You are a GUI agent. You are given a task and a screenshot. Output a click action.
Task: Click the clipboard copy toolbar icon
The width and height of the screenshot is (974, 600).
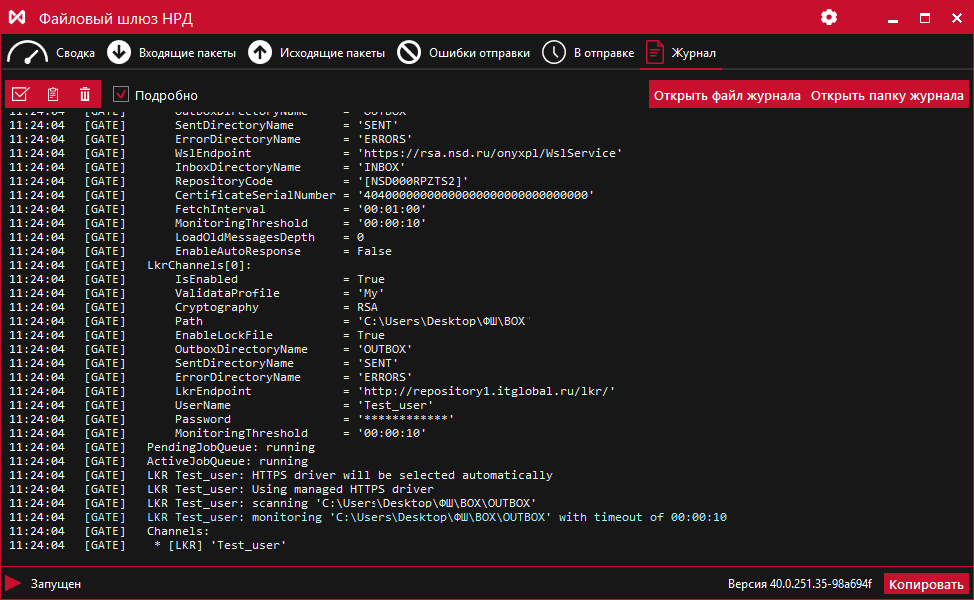(x=53, y=95)
